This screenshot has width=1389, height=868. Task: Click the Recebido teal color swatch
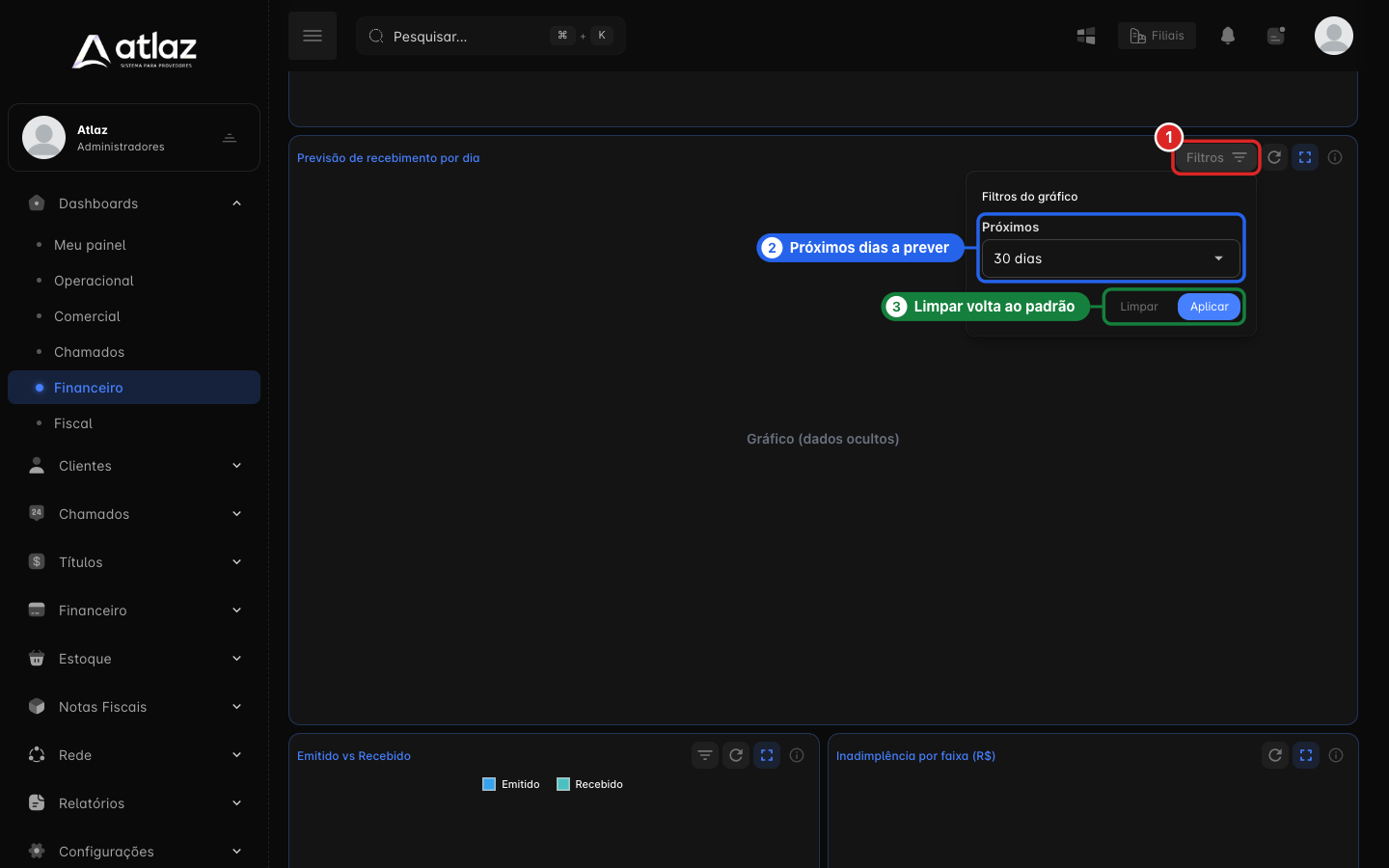tap(563, 784)
